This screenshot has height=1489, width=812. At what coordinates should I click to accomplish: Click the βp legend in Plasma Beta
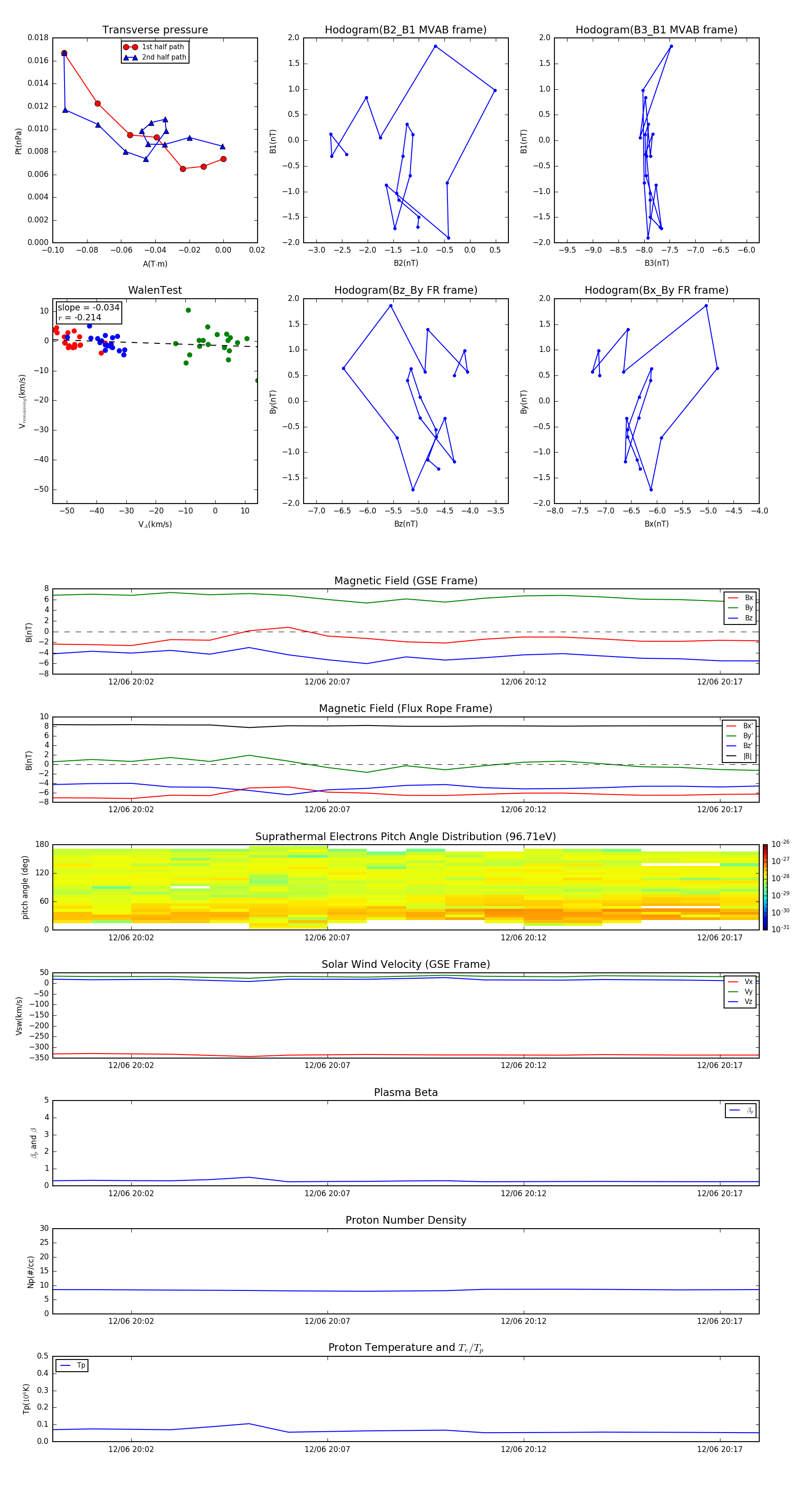click(x=741, y=1110)
